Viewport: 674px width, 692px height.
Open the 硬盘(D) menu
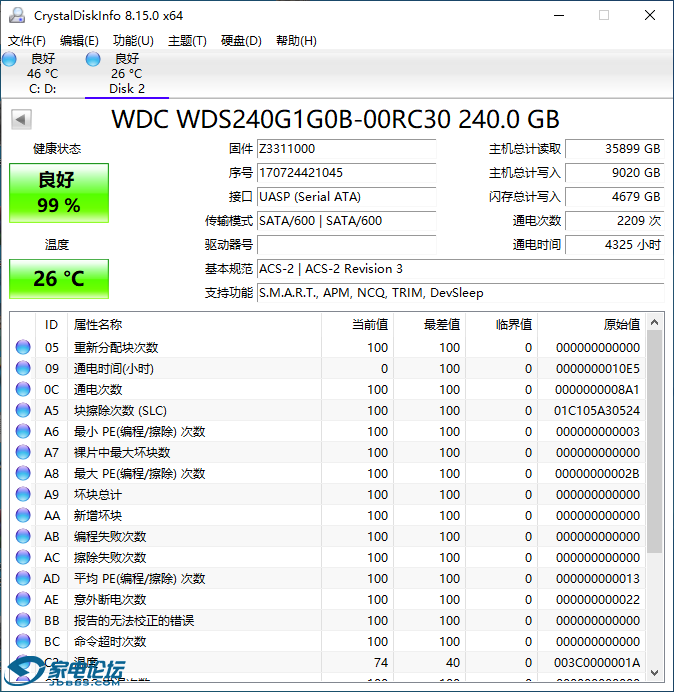click(241, 41)
